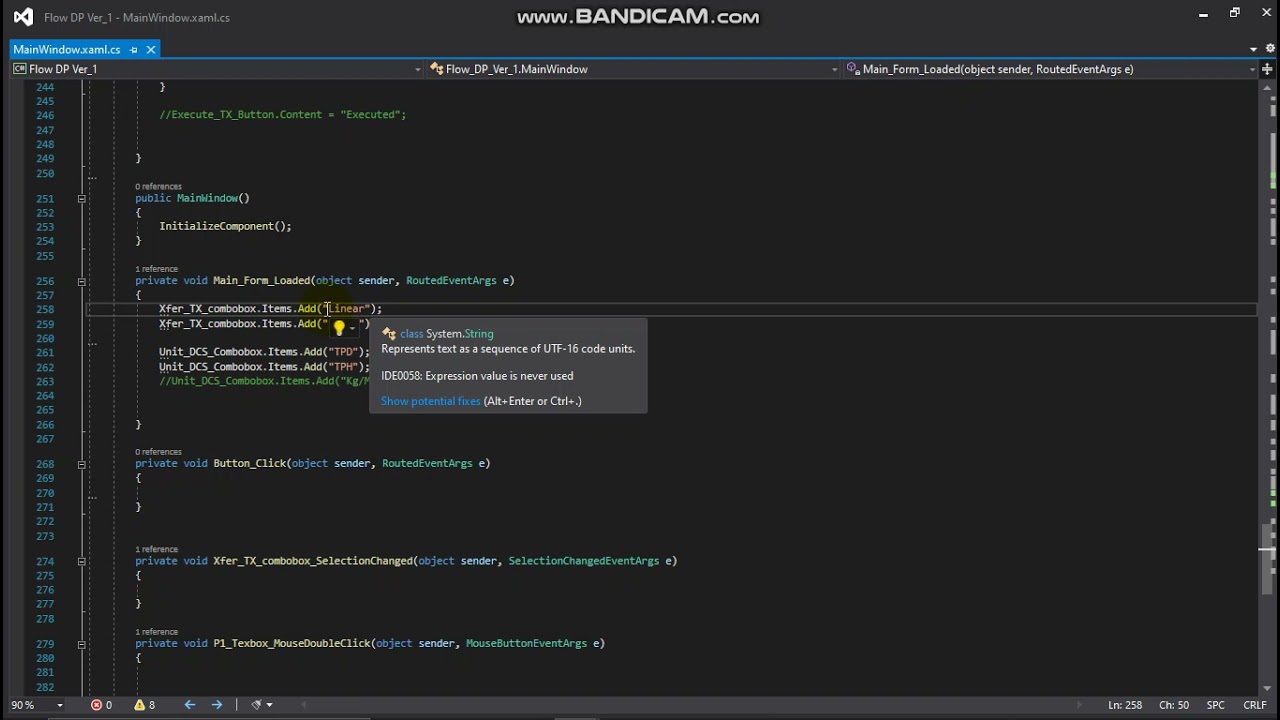Image resolution: width=1280 pixels, height=720 pixels.
Task: Click the C# project icon in navigation bar
Action: tap(20, 69)
